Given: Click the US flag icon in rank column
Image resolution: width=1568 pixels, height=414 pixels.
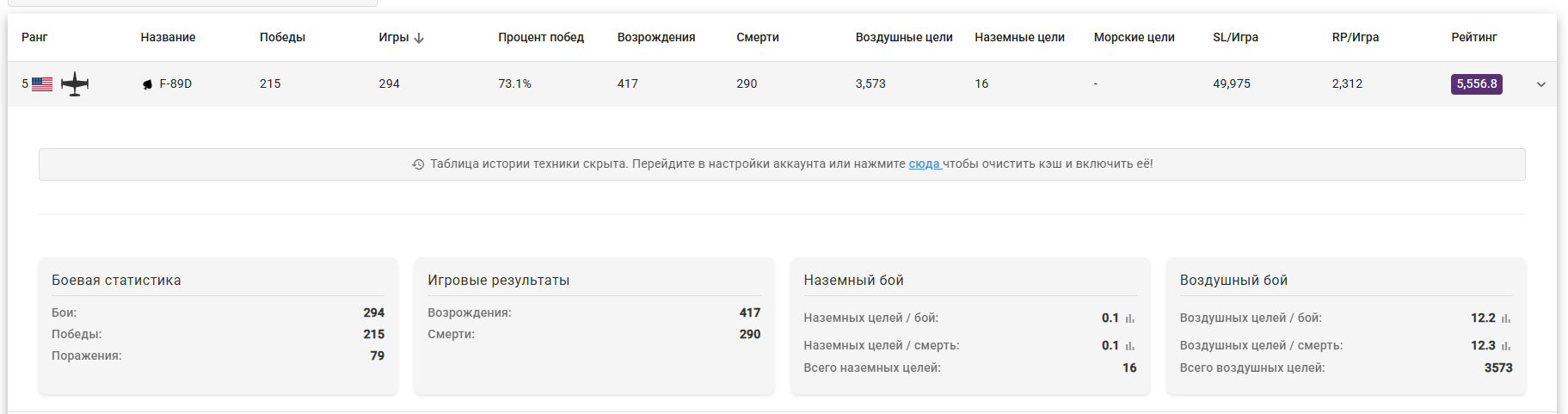Looking at the screenshot, I should [42, 84].
